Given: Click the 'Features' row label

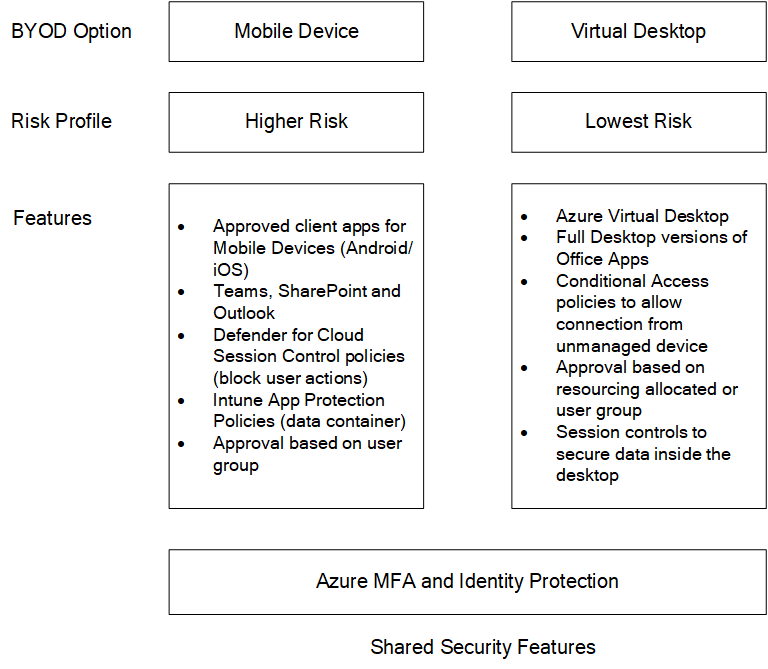Looking at the screenshot, I should [52, 218].
